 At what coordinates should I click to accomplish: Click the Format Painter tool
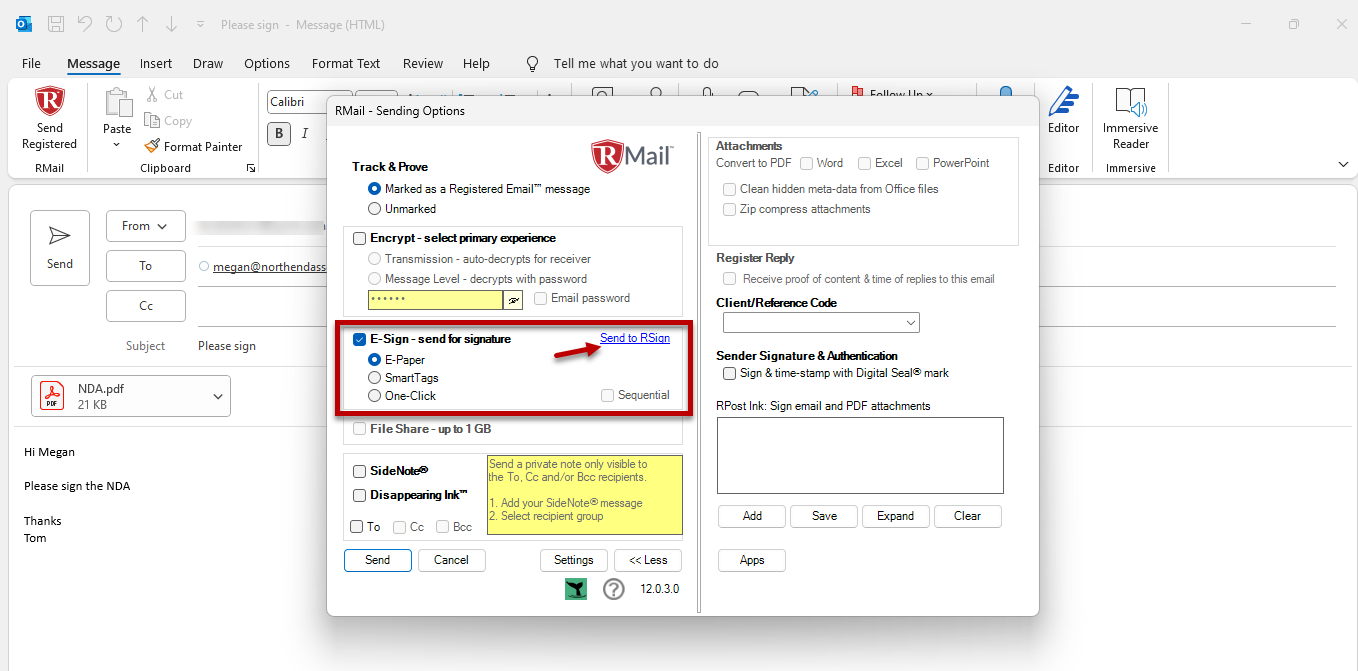click(x=193, y=145)
